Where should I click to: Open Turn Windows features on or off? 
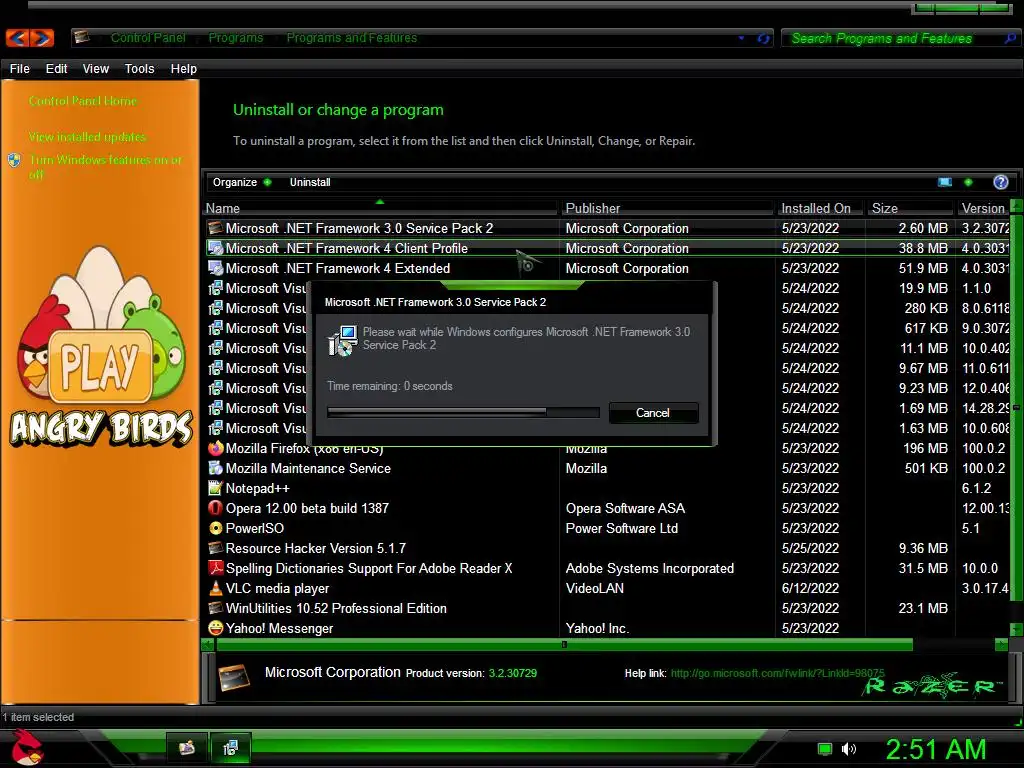pyautogui.click(x=106, y=167)
